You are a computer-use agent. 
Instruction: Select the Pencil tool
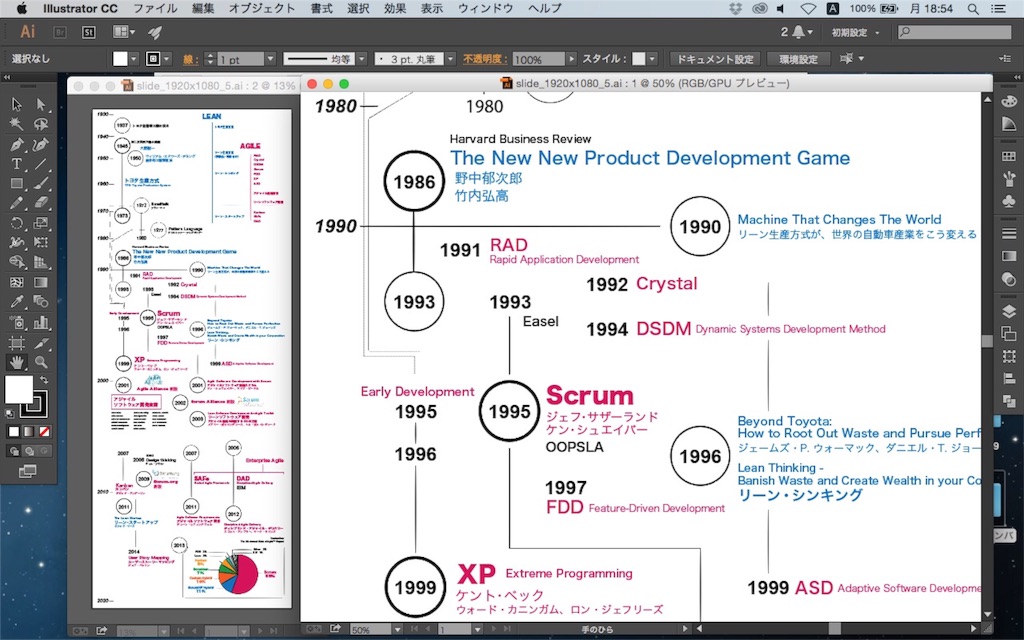pyautogui.click(x=17, y=203)
